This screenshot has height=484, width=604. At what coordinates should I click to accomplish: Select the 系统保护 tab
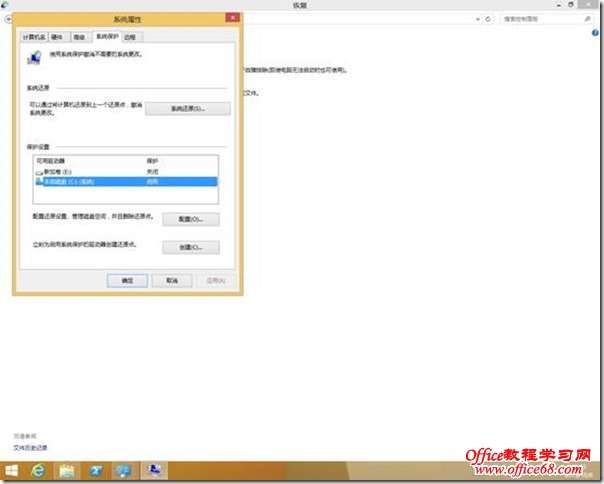click(x=107, y=36)
